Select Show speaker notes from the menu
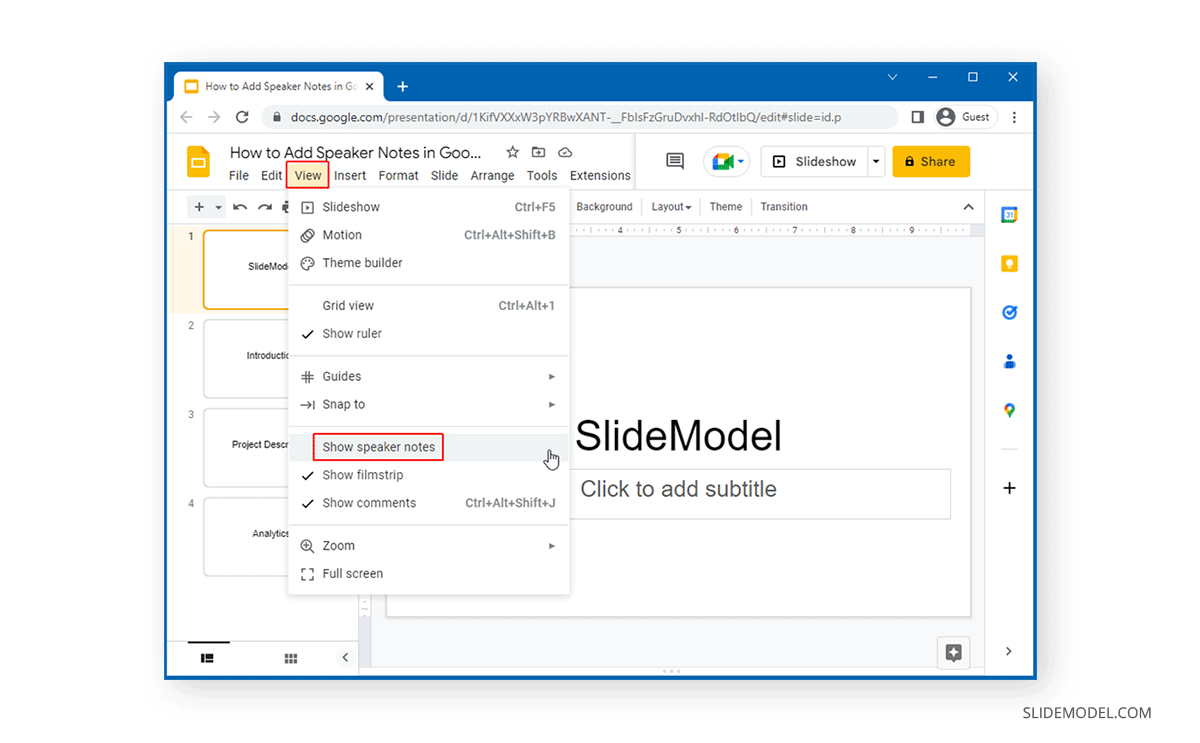 pos(378,446)
